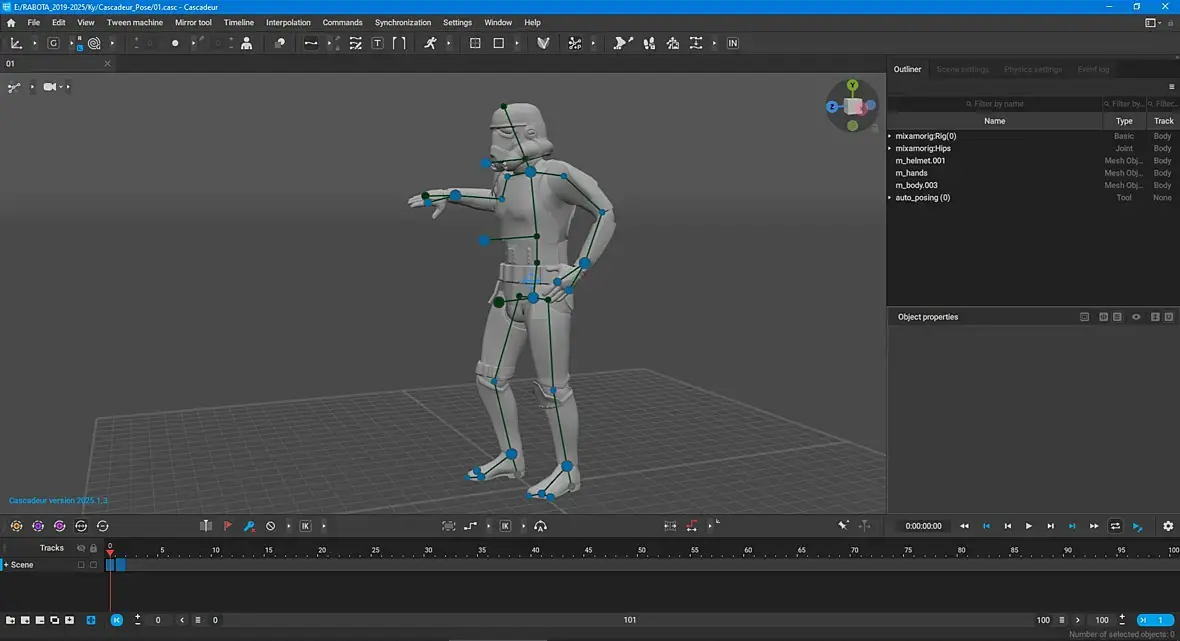Toggle Scene track visibility checkbox

click(82, 565)
